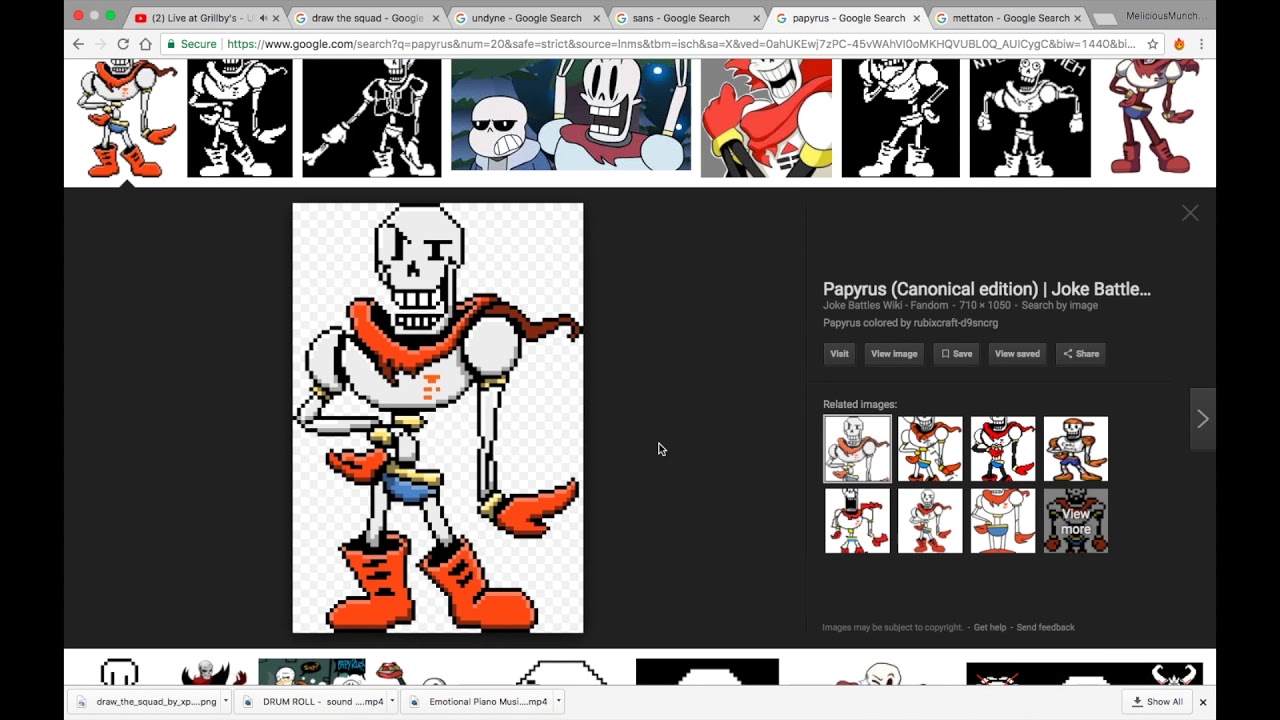
Task: Expand options for DRUM ROLL download
Action: pyautogui.click(x=392, y=702)
